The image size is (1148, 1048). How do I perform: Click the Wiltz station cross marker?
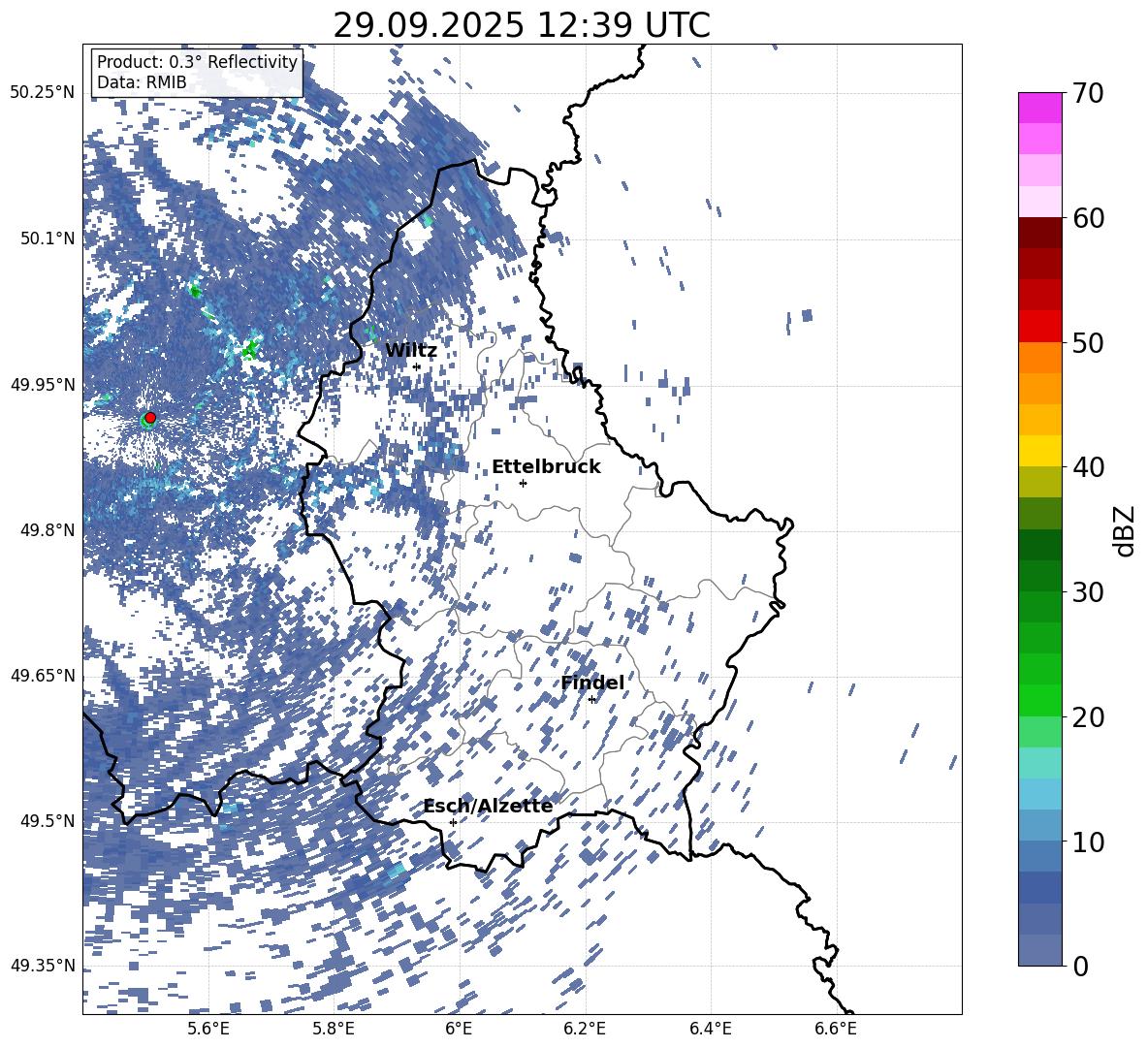(417, 366)
